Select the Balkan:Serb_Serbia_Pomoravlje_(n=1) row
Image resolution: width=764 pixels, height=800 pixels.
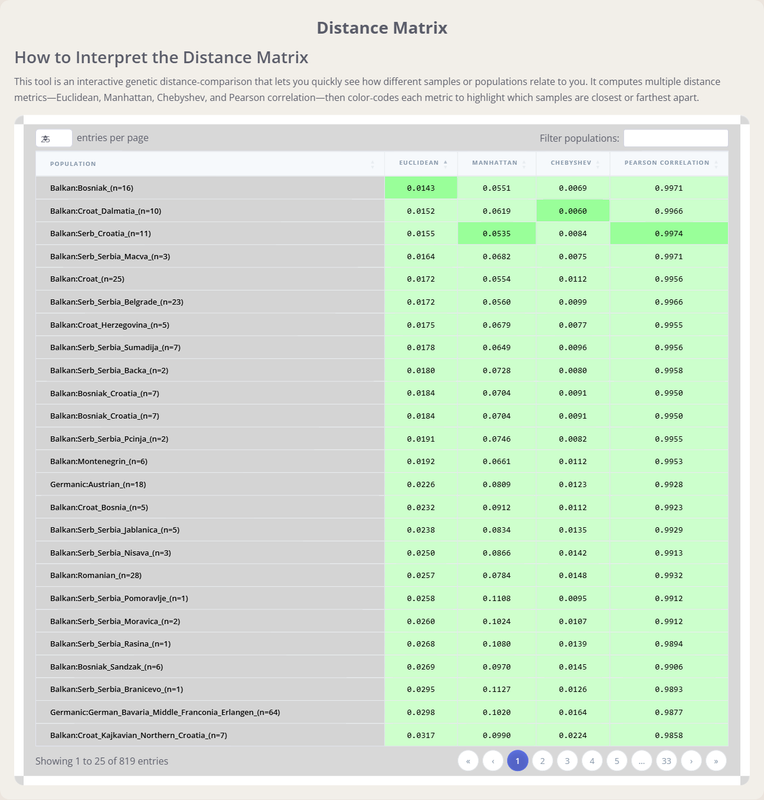point(382,598)
